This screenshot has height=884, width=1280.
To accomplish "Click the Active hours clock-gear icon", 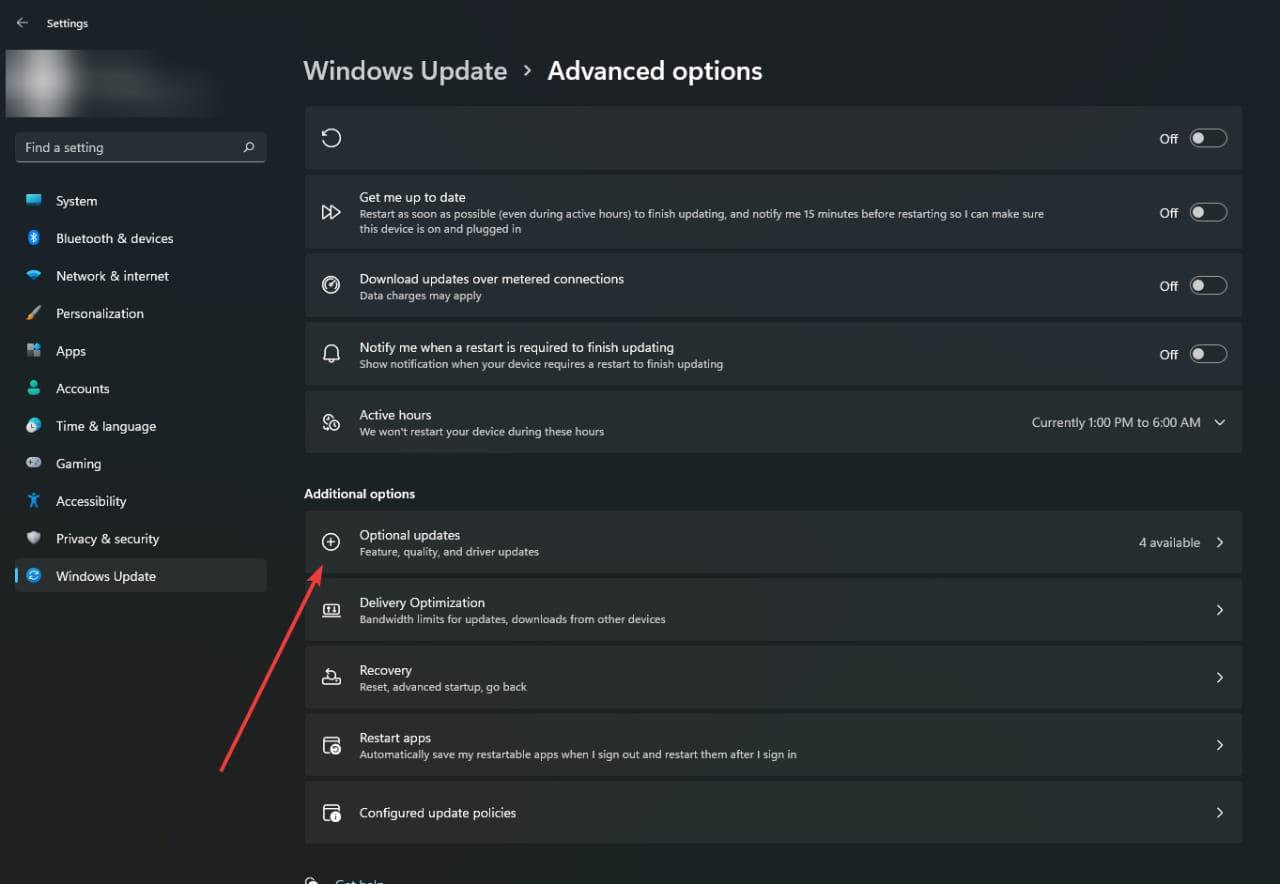I will tap(331, 422).
